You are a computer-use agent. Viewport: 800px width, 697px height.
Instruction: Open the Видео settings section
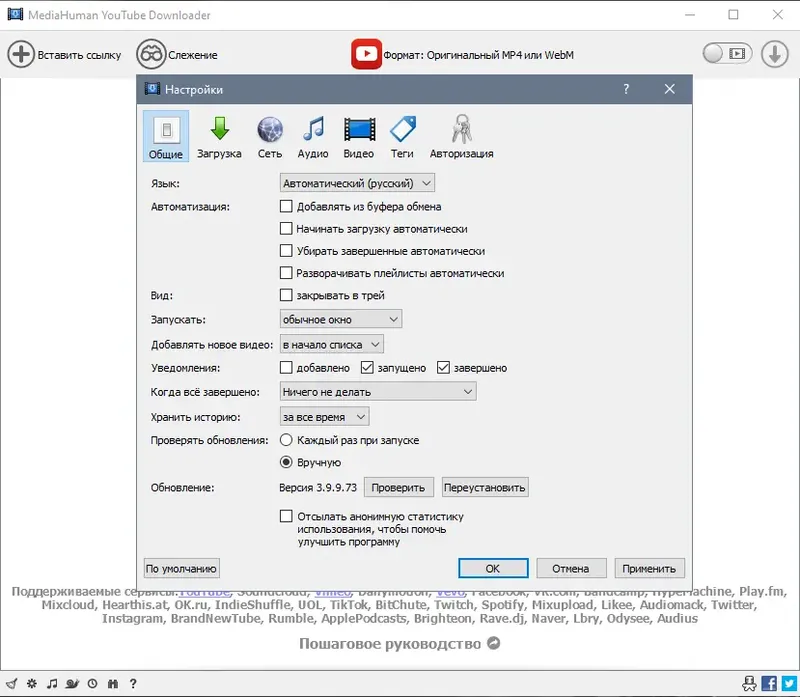[357, 136]
